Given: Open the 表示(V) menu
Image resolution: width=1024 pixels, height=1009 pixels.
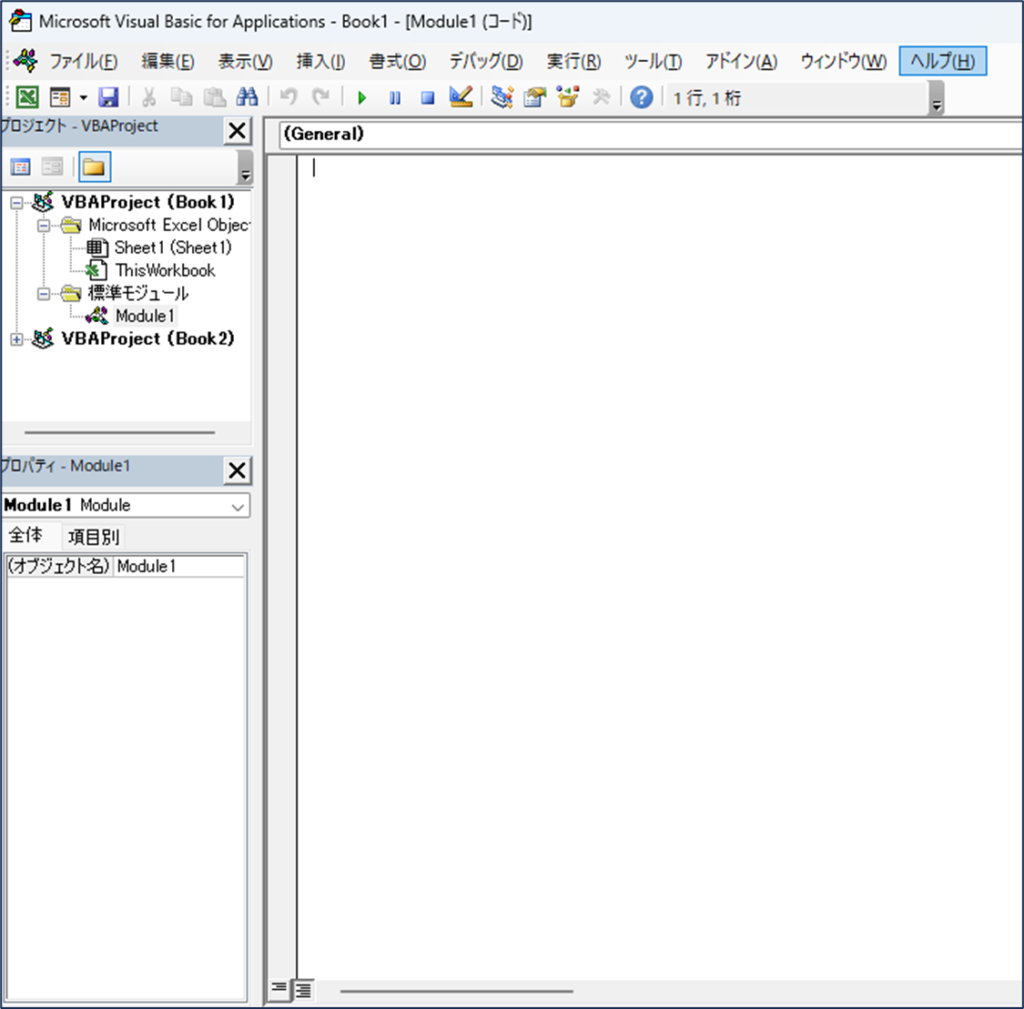Looking at the screenshot, I should click(x=245, y=61).
